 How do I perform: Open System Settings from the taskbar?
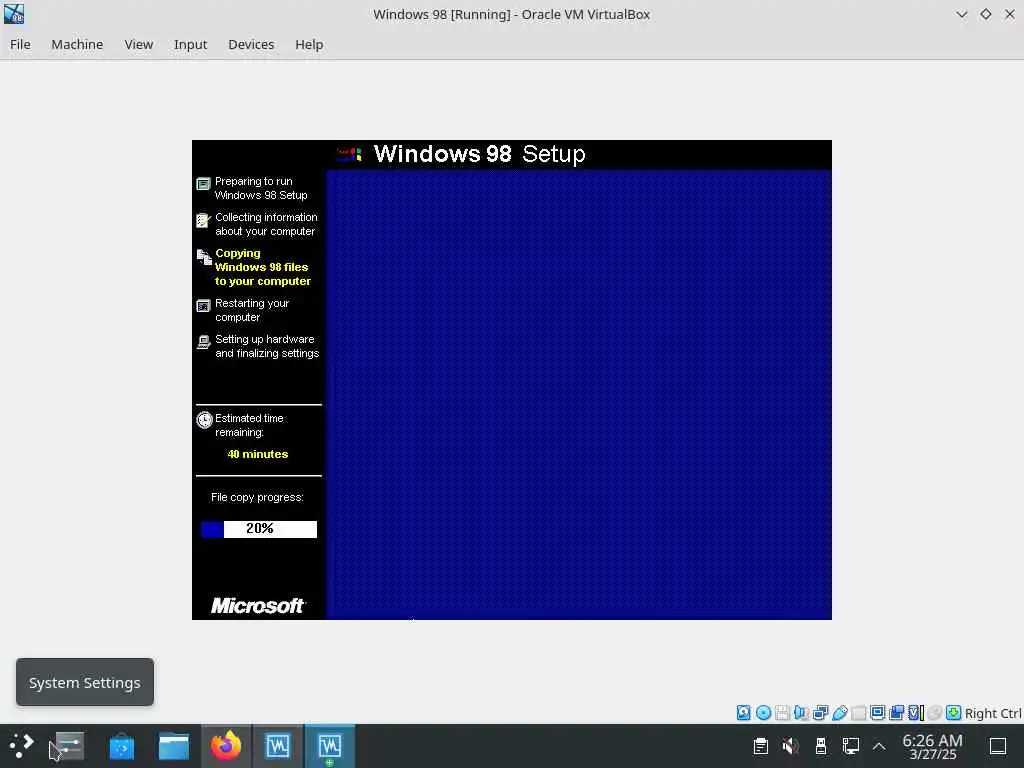click(x=69, y=745)
